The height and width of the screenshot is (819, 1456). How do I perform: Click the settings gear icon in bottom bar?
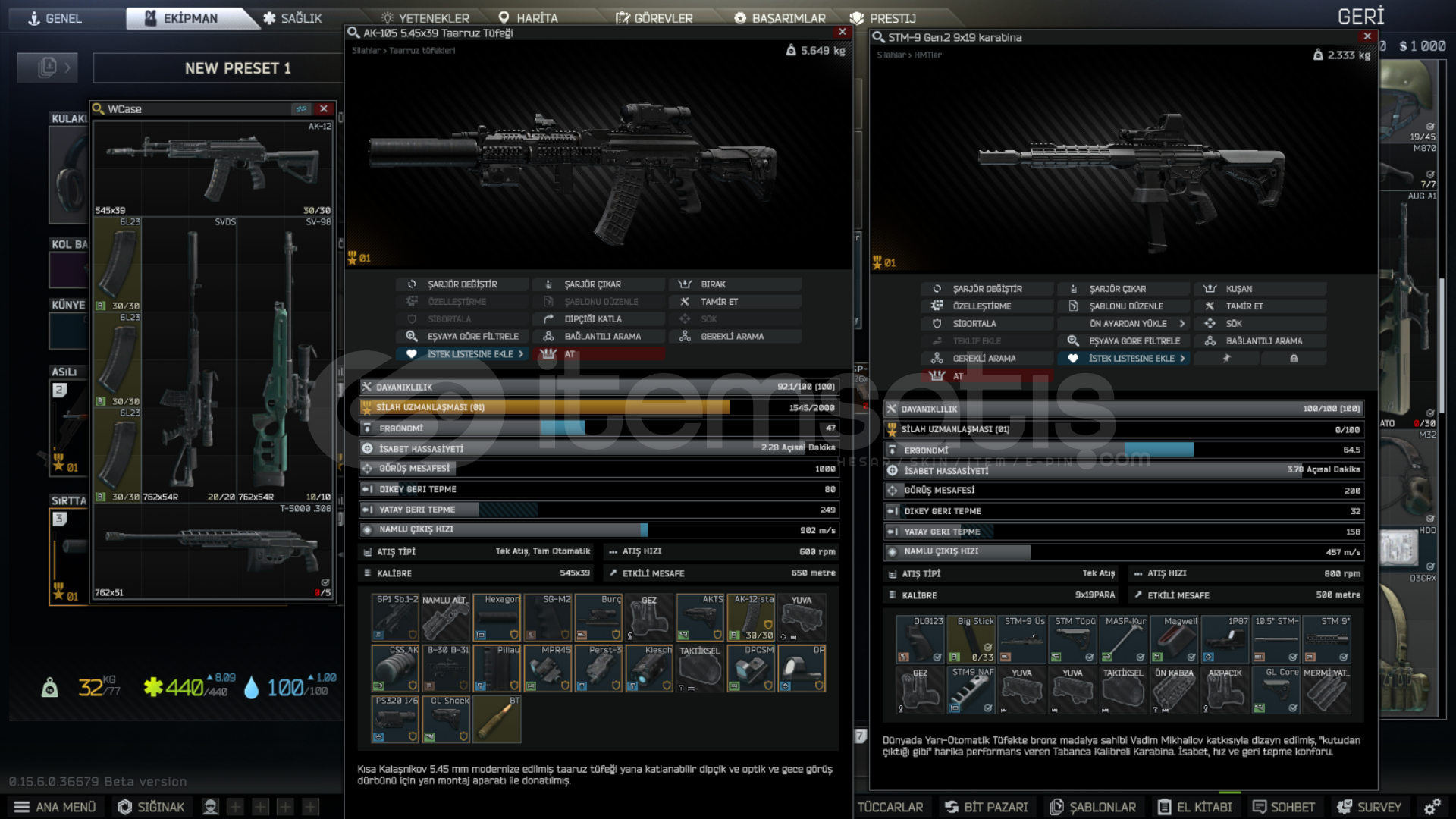point(1432,807)
